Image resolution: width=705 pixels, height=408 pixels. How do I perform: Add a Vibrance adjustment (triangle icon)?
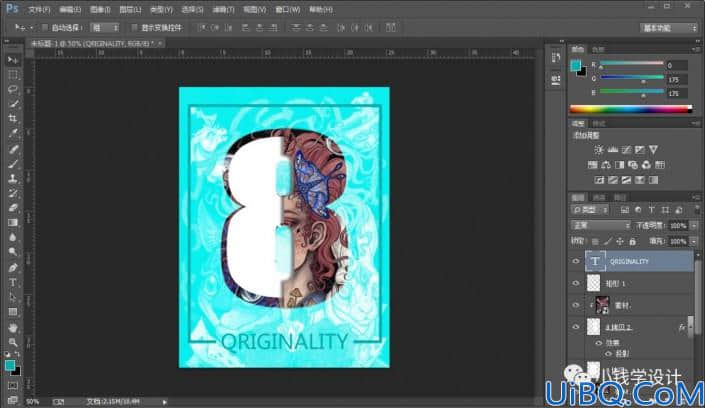pos(653,150)
